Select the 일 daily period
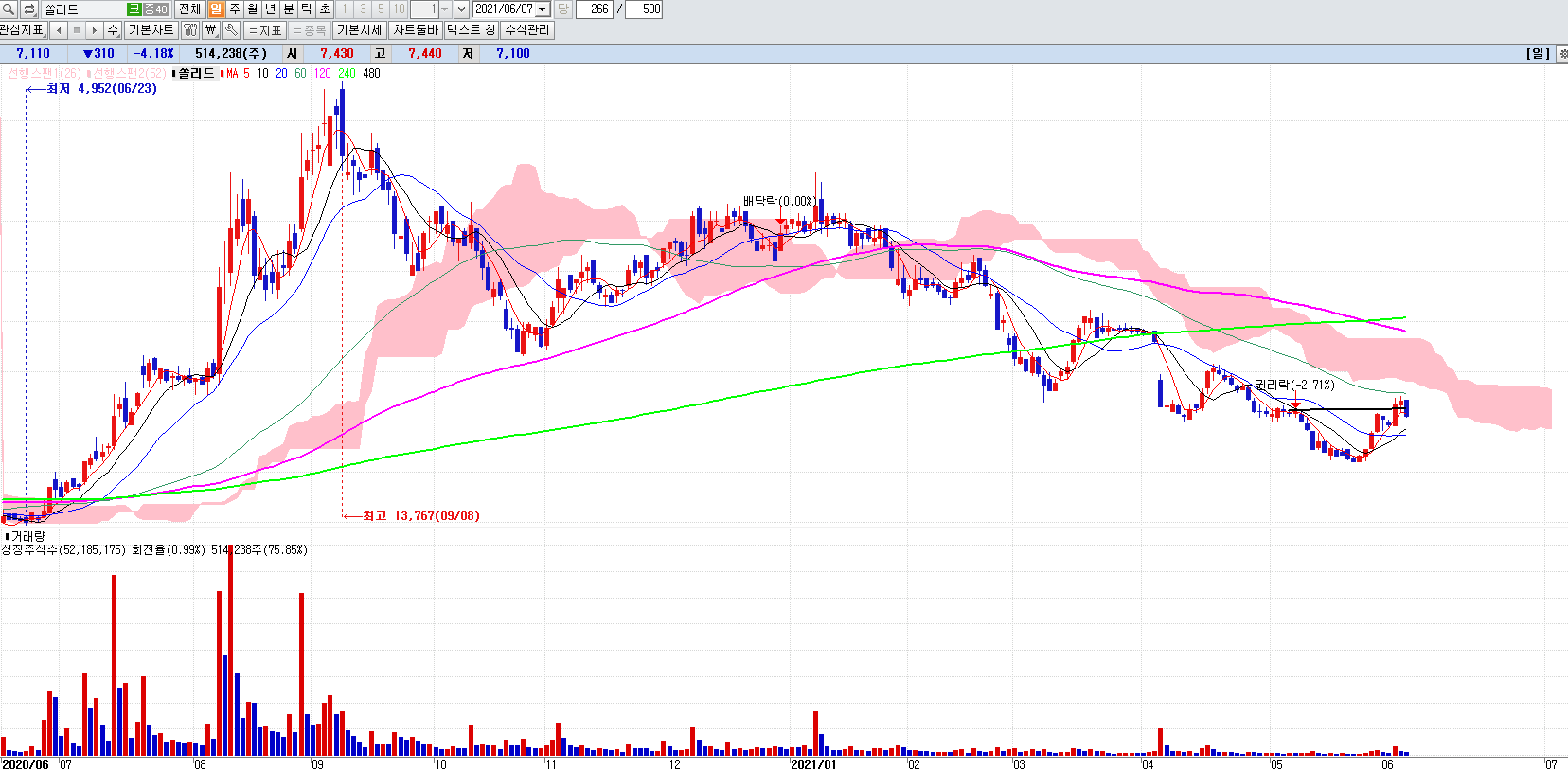This screenshot has width=1568, height=772. tap(216, 9)
